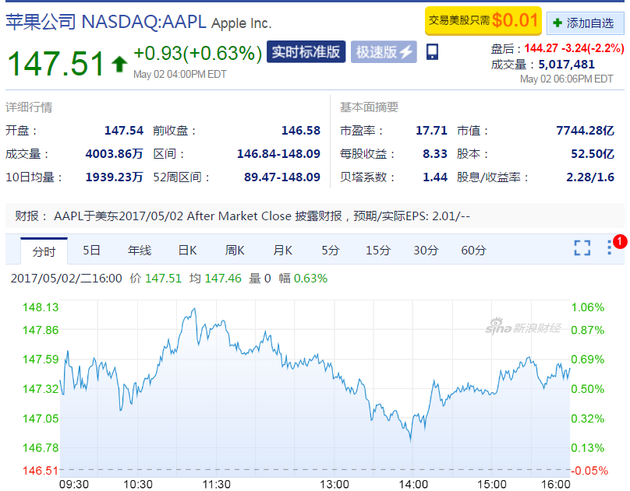
Task: Switch to 周K chart tab
Action: [x=235, y=250]
